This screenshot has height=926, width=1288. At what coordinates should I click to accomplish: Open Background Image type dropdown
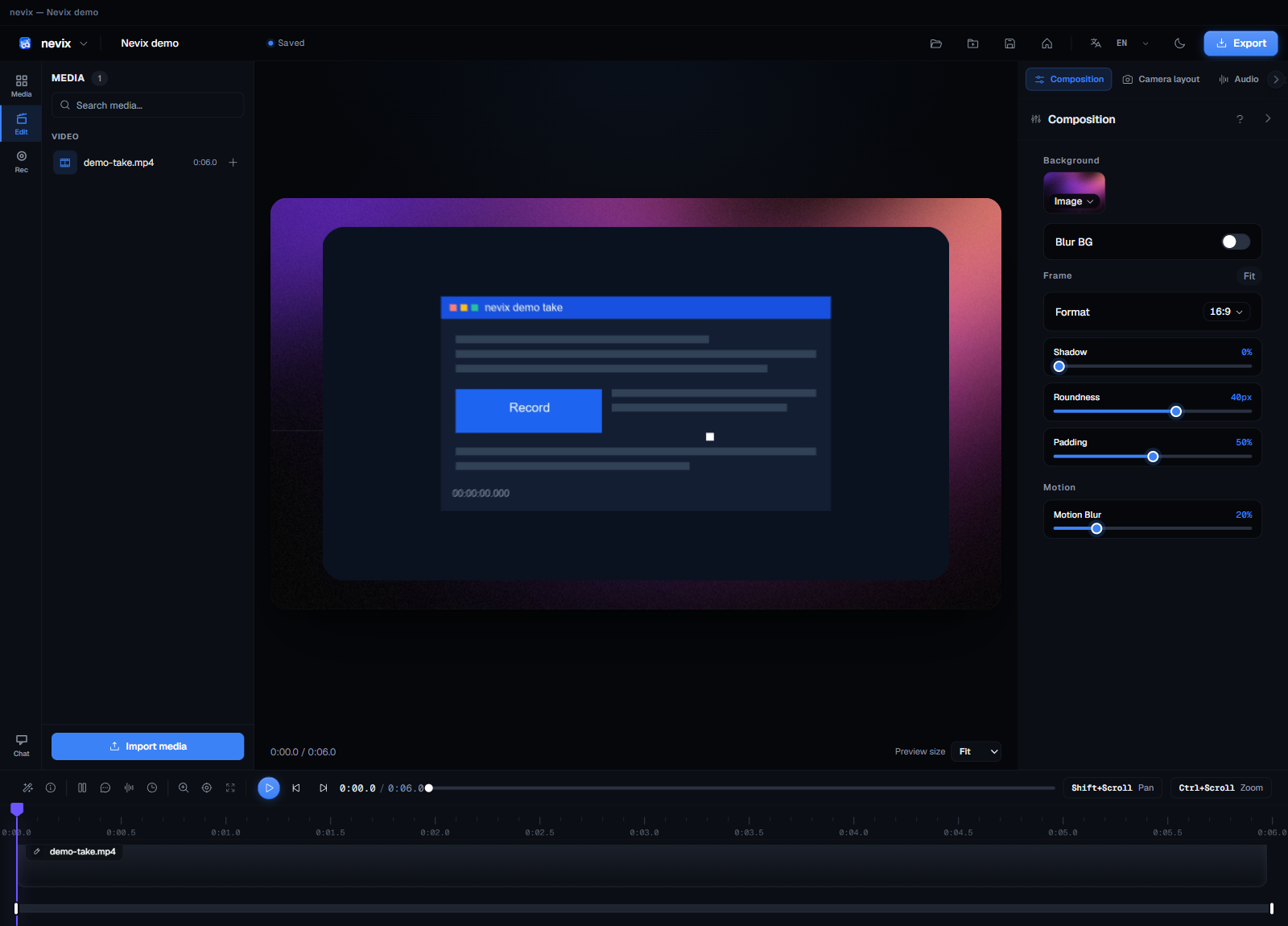pos(1074,201)
